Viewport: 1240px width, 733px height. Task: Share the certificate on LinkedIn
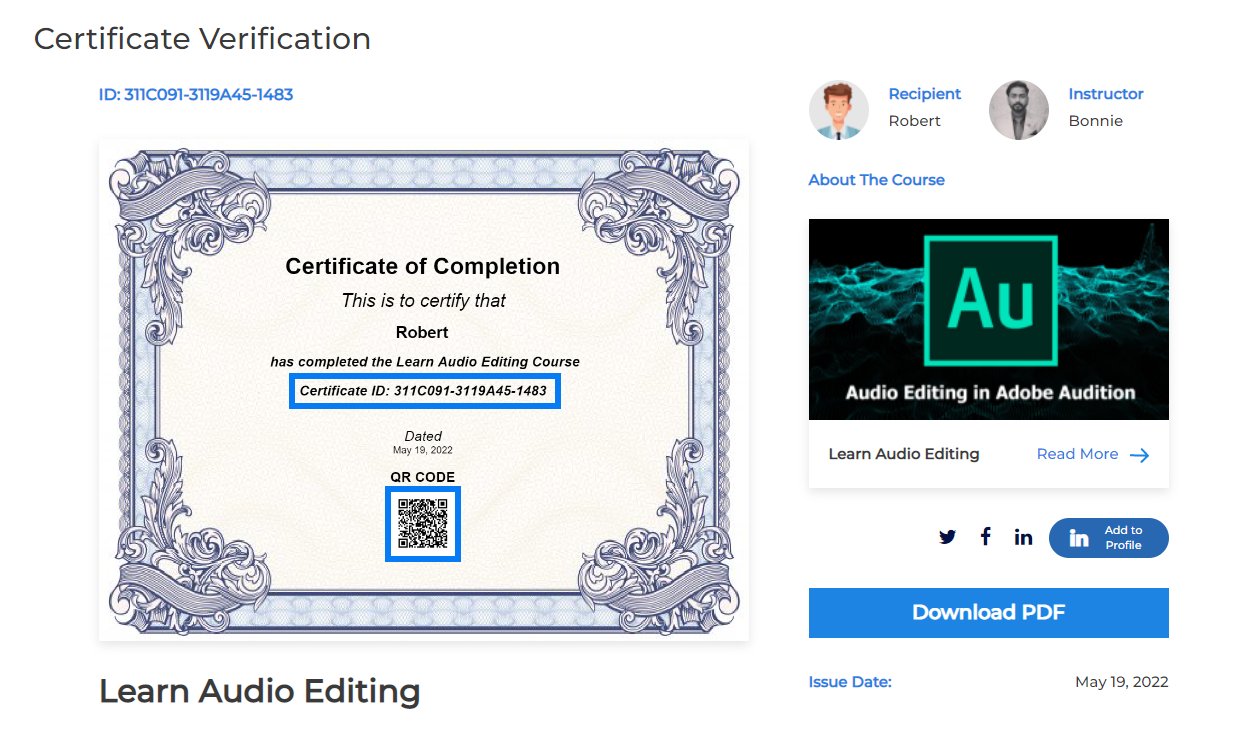1023,537
